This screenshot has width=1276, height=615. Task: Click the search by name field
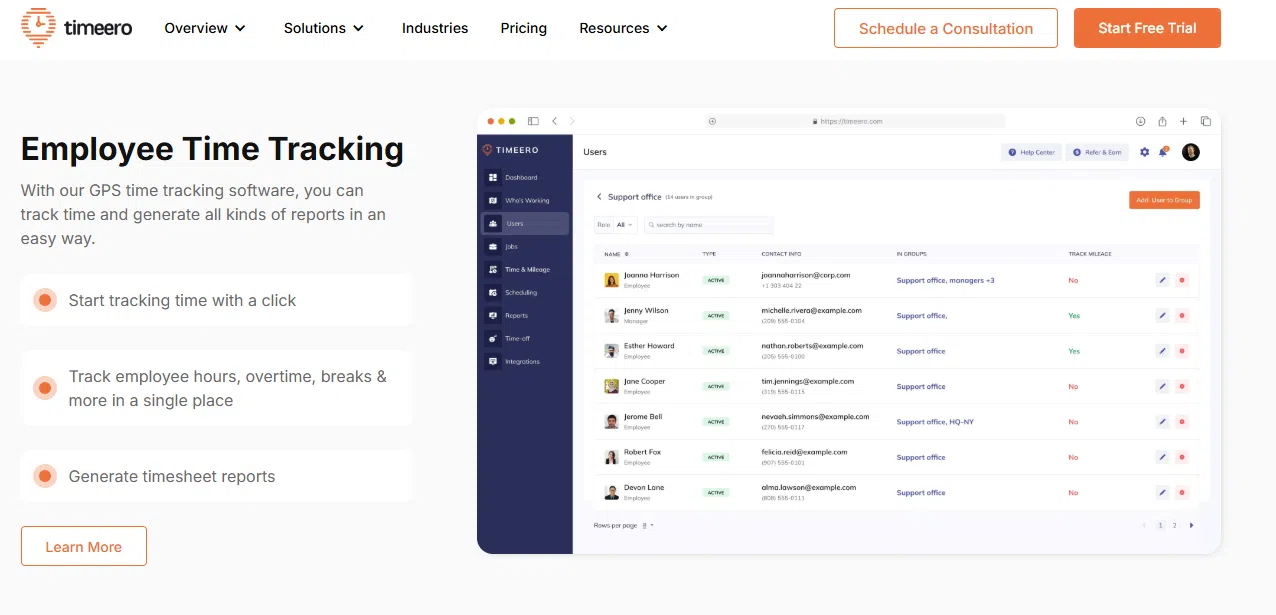point(710,225)
